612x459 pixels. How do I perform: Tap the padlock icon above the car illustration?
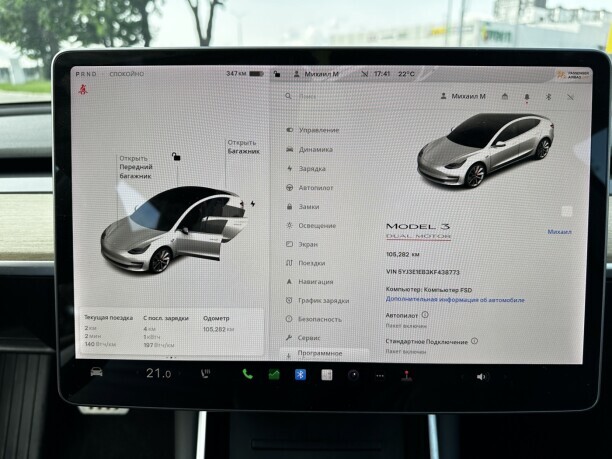click(x=176, y=157)
